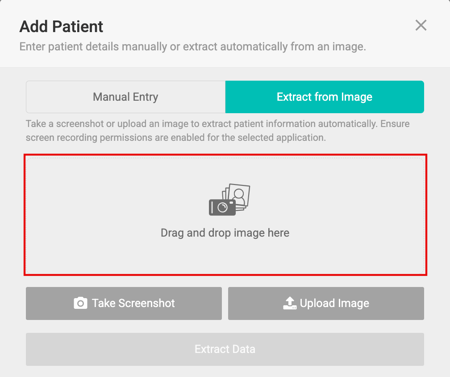450x377 pixels.
Task: Click the upload arrow icon
Action: (290, 303)
